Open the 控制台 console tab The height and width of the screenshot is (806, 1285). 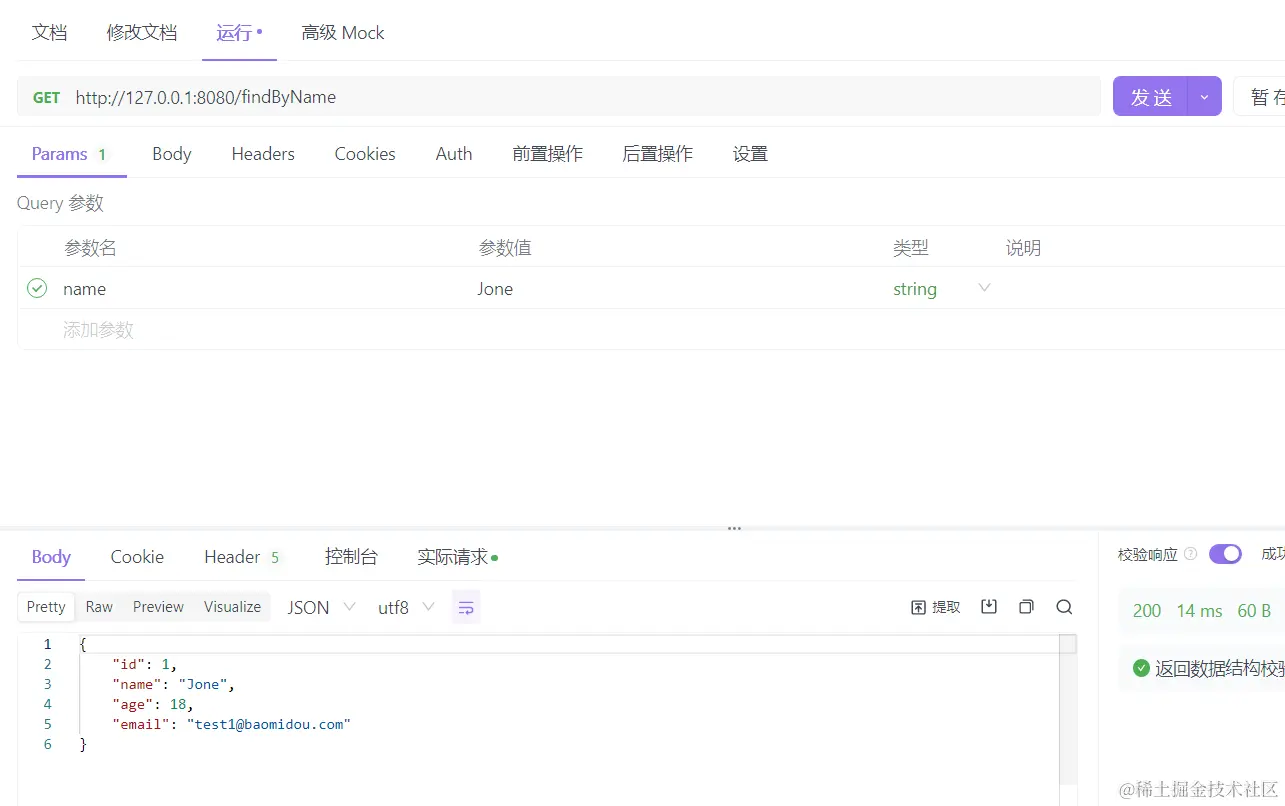pos(351,557)
